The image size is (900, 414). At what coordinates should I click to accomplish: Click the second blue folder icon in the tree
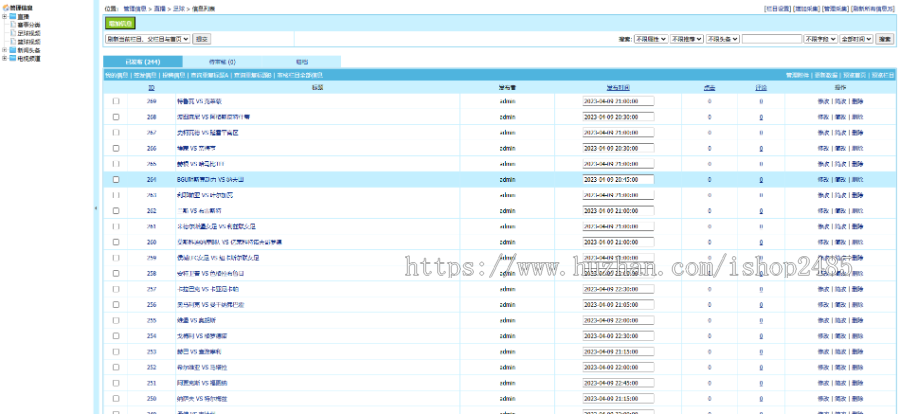pyautogui.click(x=13, y=50)
